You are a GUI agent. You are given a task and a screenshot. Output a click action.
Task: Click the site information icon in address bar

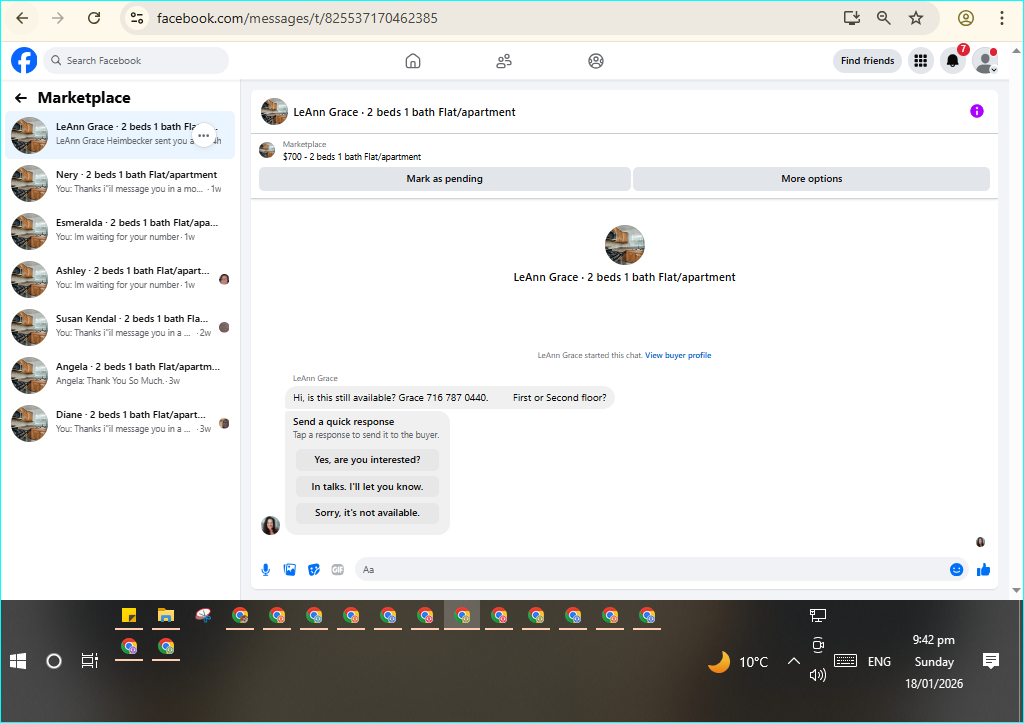136,18
